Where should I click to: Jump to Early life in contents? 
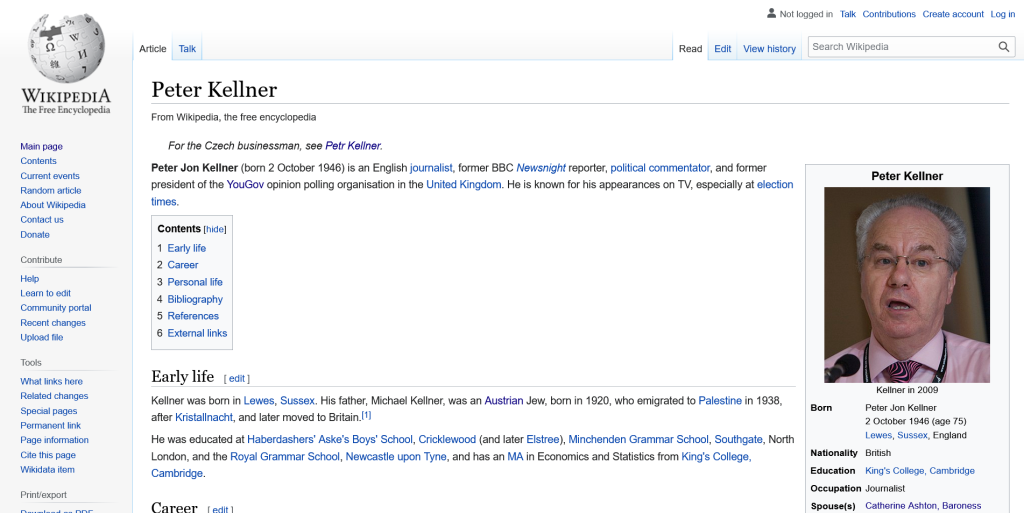click(x=187, y=248)
